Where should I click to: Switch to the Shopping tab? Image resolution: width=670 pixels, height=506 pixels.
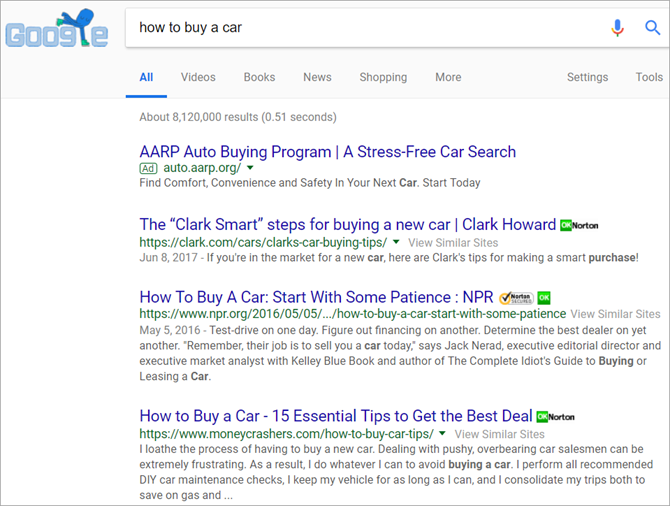coord(383,77)
